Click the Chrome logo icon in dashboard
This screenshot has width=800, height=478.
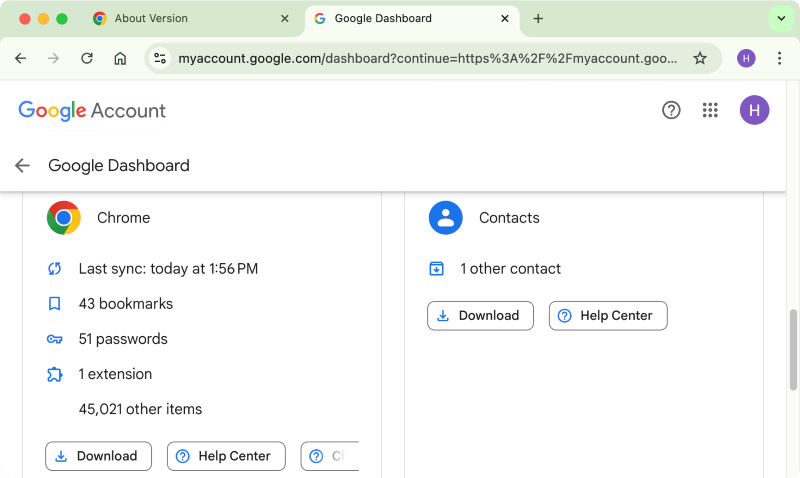pyautogui.click(x=64, y=218)
